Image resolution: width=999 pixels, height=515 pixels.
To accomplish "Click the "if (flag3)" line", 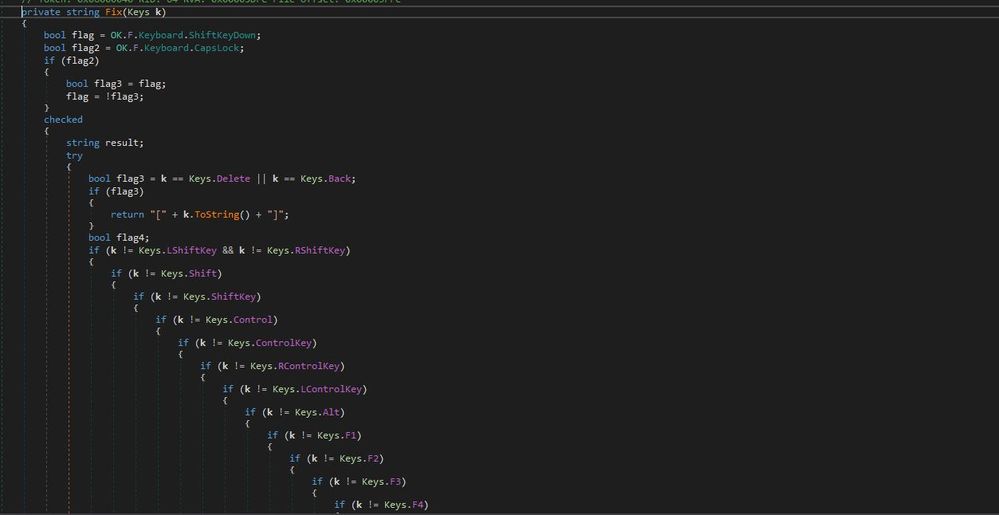I will 116,191.
